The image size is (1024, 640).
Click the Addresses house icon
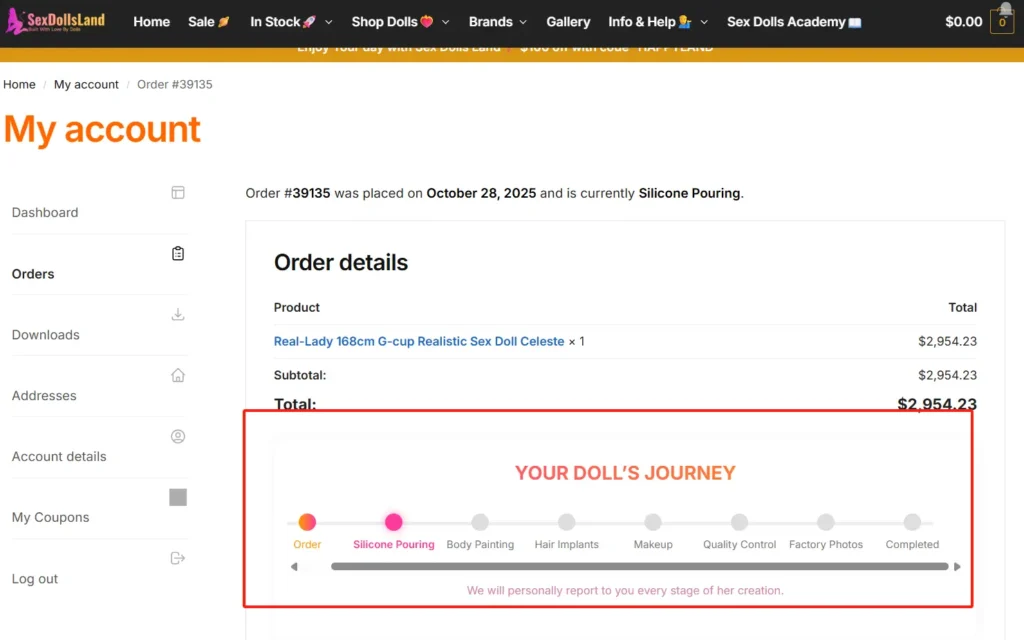(178, 375)
